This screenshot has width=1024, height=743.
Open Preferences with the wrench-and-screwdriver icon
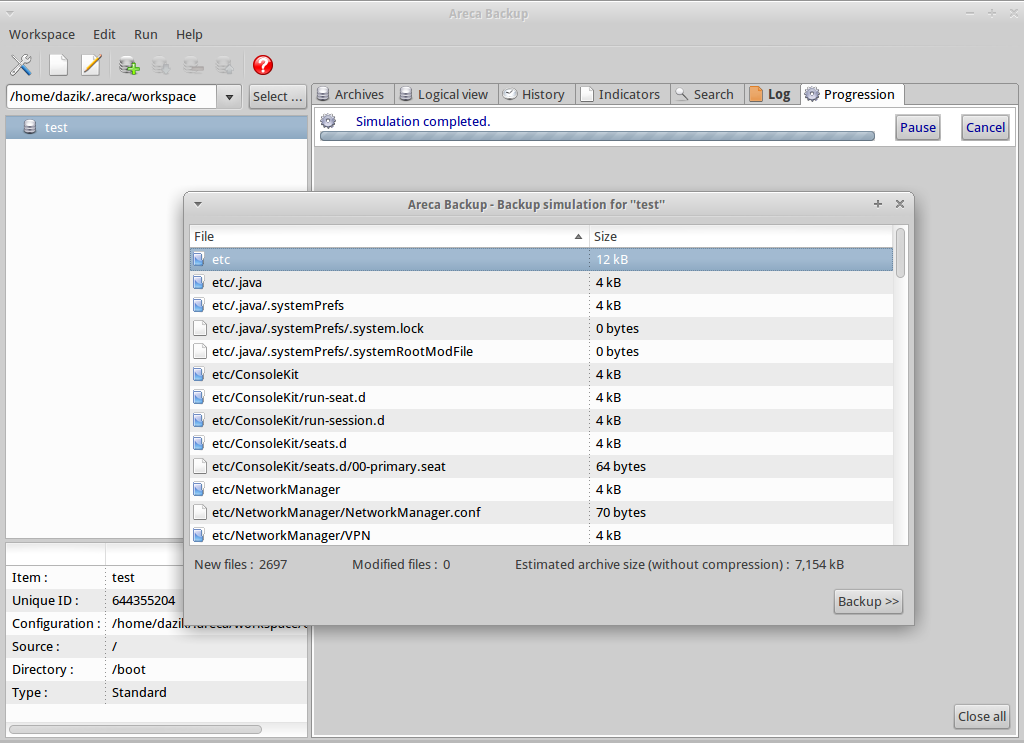pos(21,65)
